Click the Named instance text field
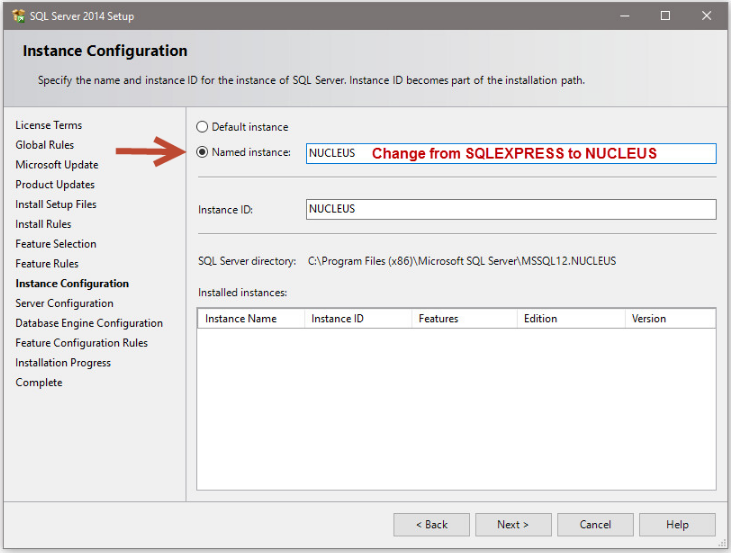 [x=510, y=153]
